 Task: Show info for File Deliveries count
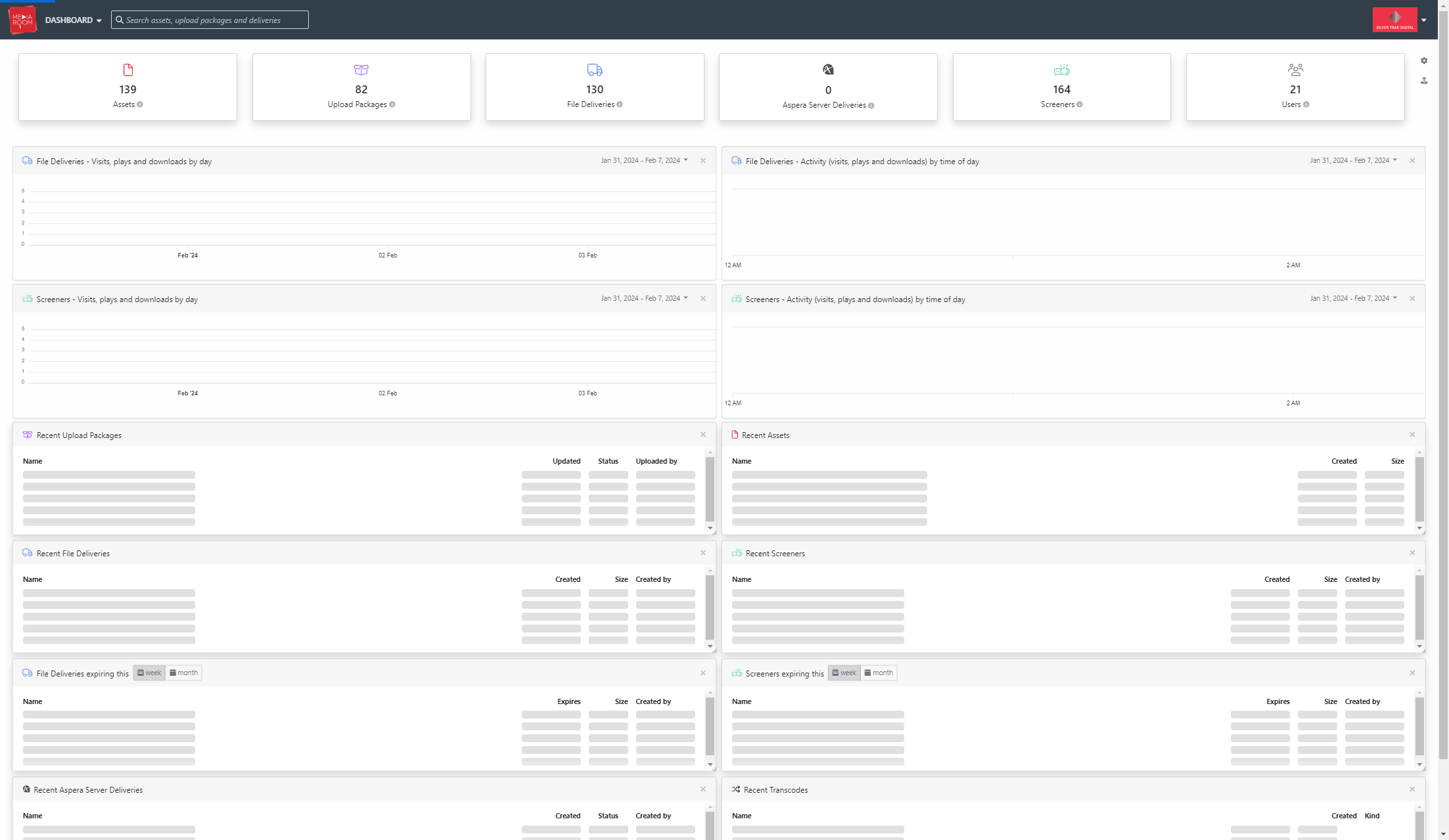pyautogui.click(x=620, y=104)
